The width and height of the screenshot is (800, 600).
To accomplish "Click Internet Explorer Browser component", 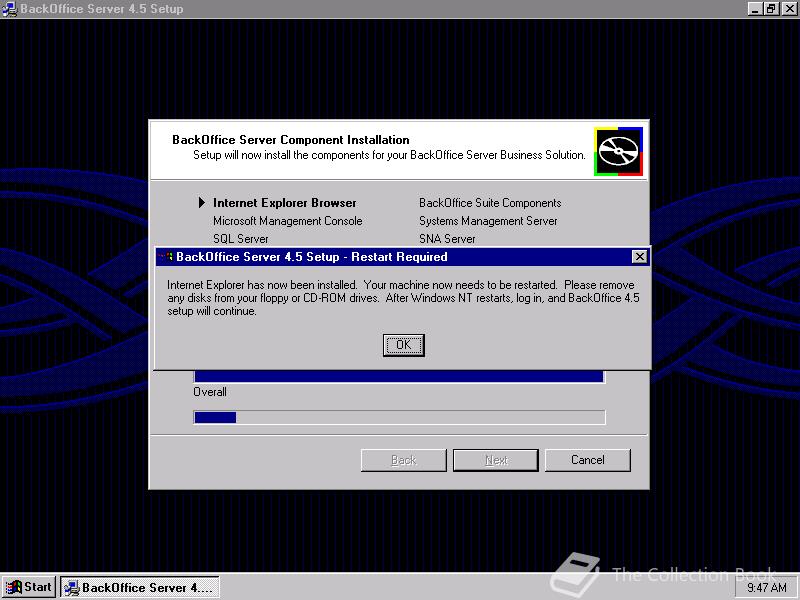I will (285, 203).
